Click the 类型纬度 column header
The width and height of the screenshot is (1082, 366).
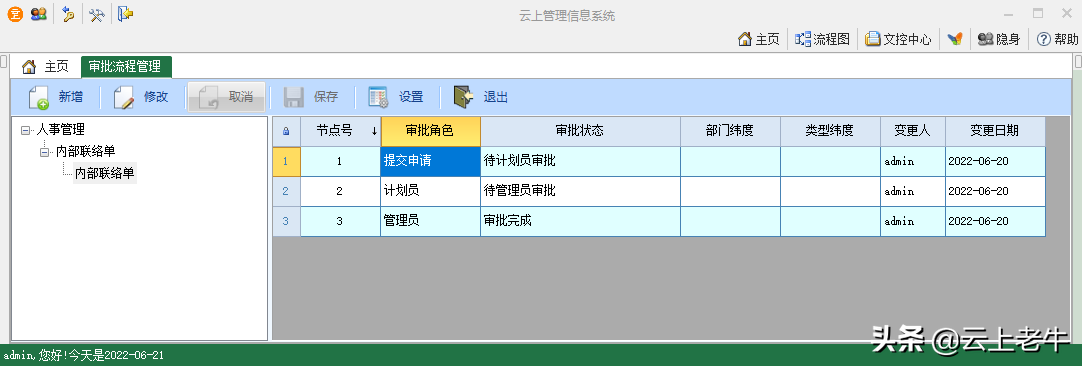click(830, 131)
